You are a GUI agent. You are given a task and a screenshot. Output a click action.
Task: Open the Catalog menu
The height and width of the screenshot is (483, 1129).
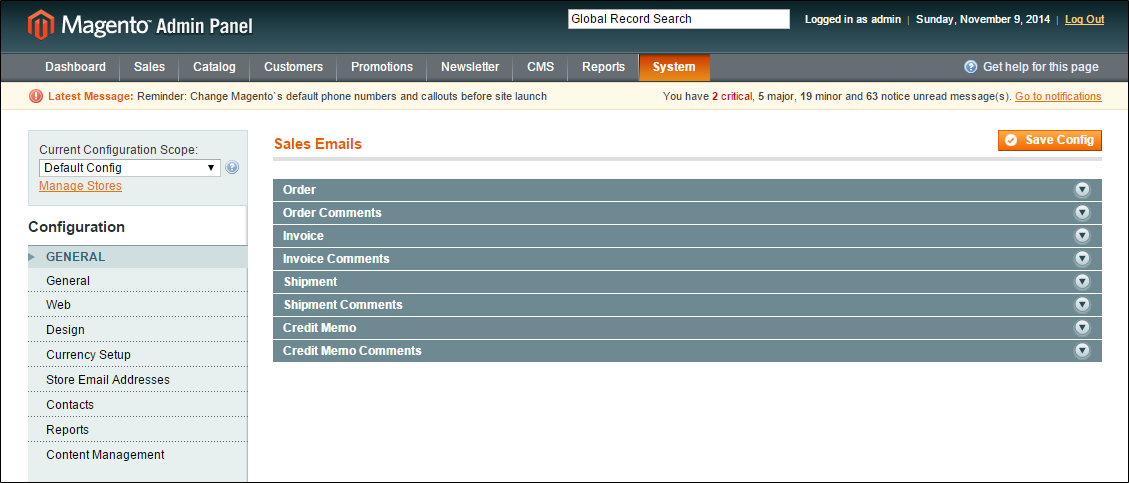pyautogui.click(x=214, y=67)
